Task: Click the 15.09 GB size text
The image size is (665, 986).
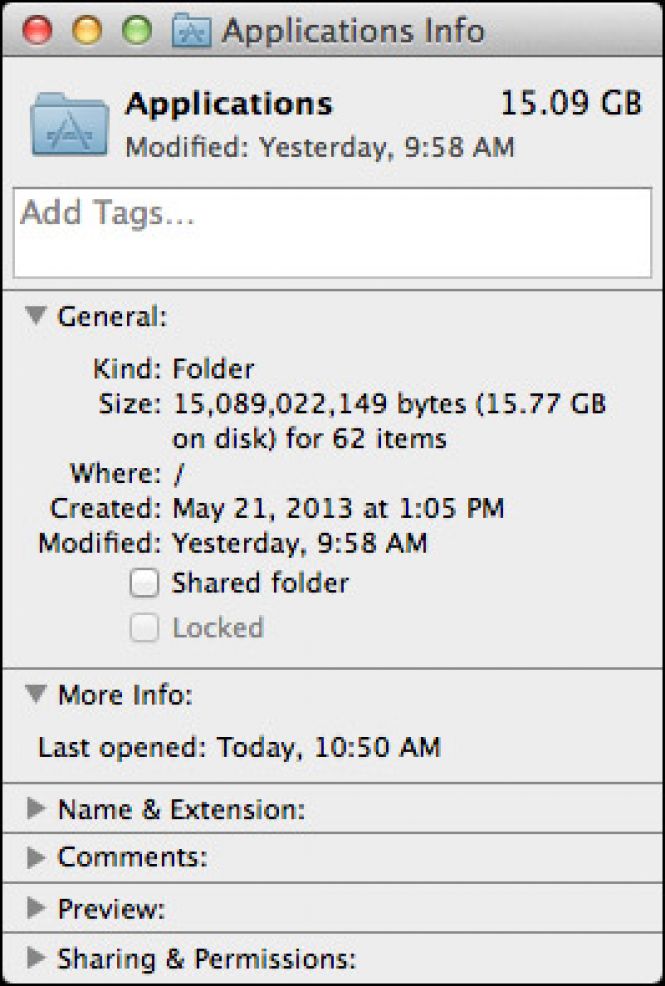Action: (x=570, y=103)
